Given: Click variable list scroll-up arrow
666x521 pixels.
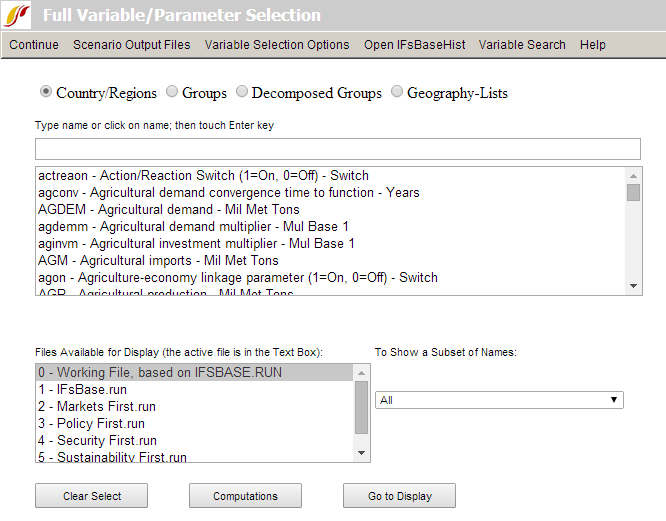Looking at the screenshot, I should (x=634, y=175).
